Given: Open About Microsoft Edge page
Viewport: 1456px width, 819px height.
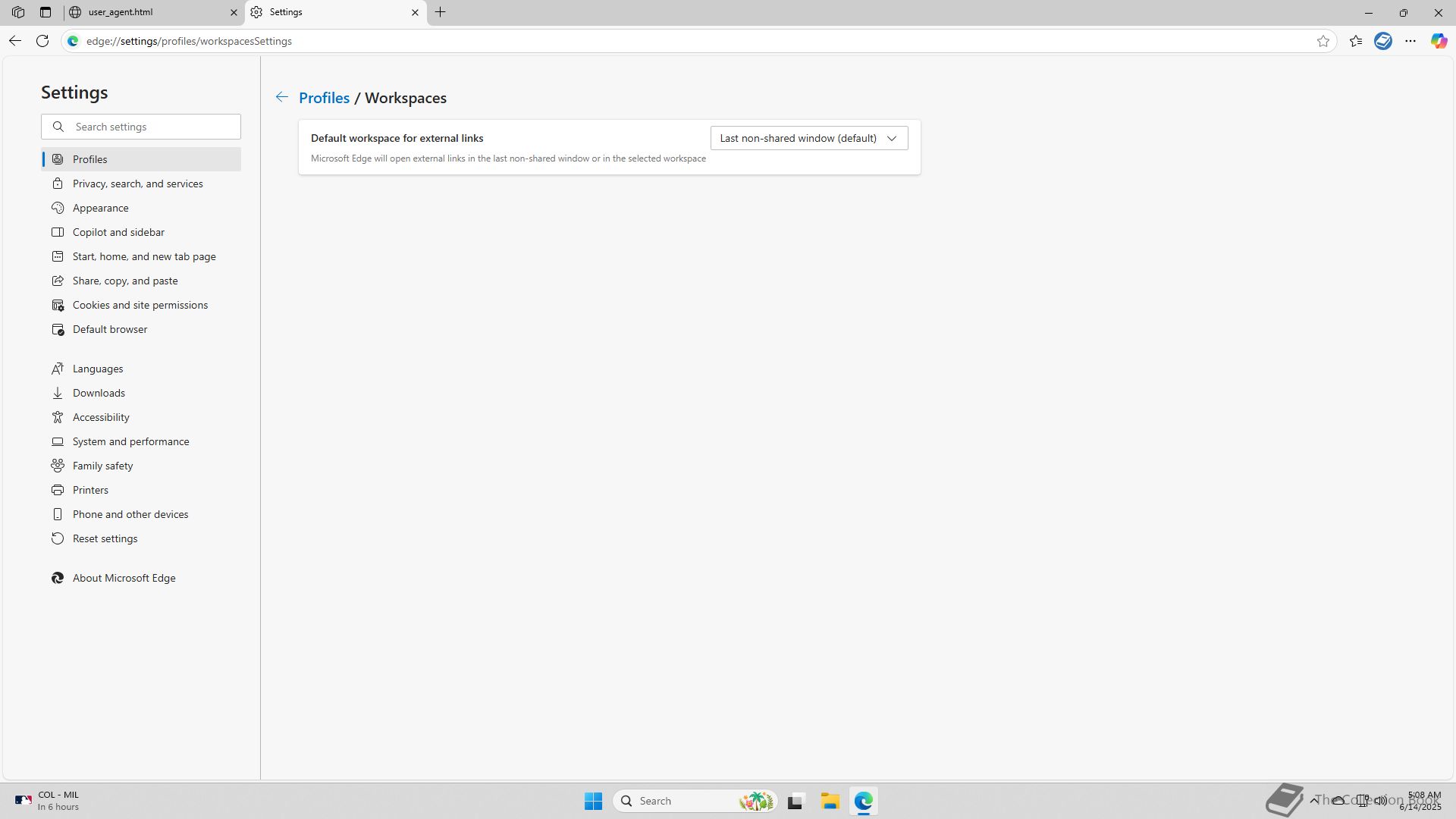Looking at the screenshot, I should tap(124, 578).
